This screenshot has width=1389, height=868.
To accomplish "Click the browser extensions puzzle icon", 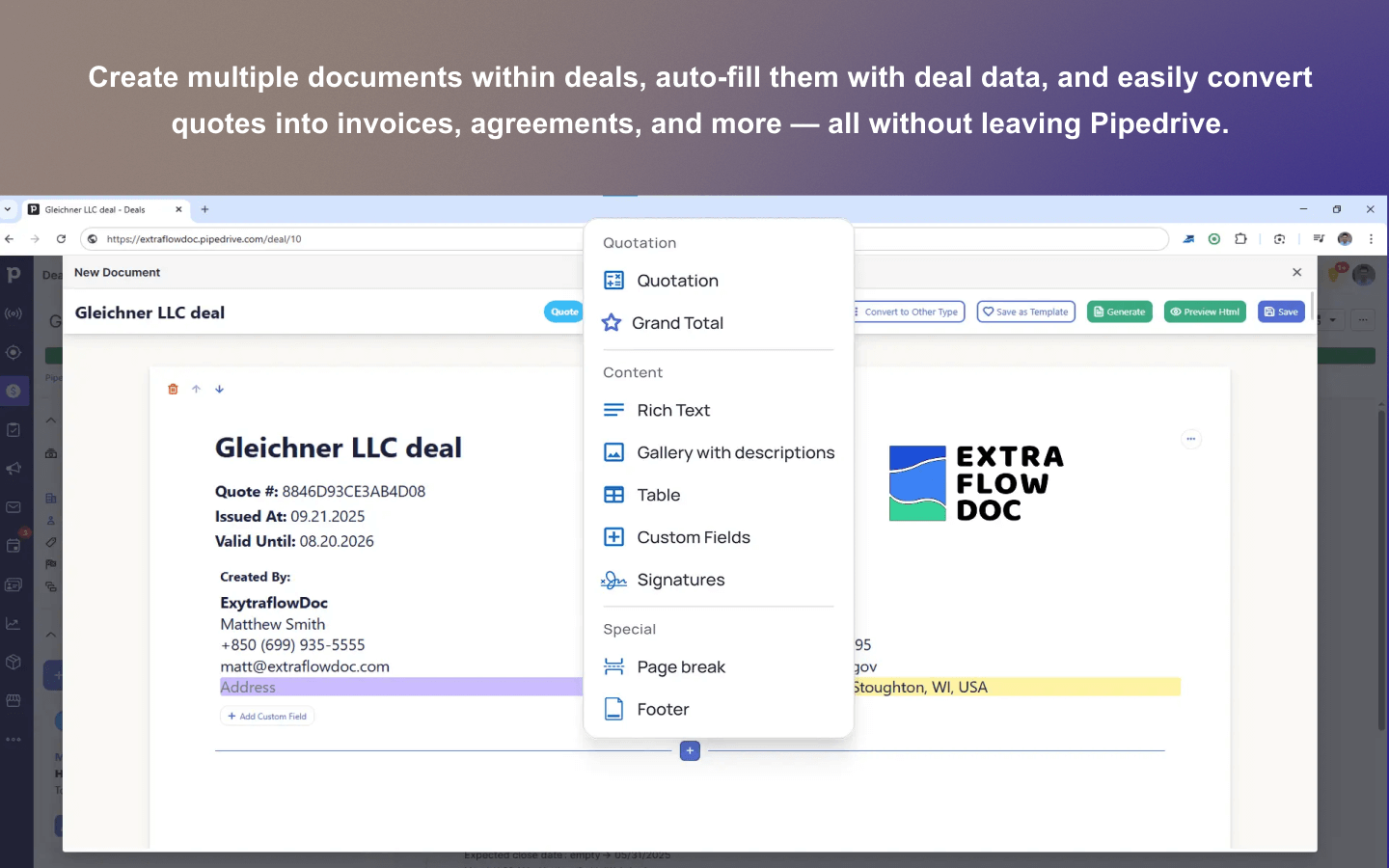I will tap(1241, 238).
